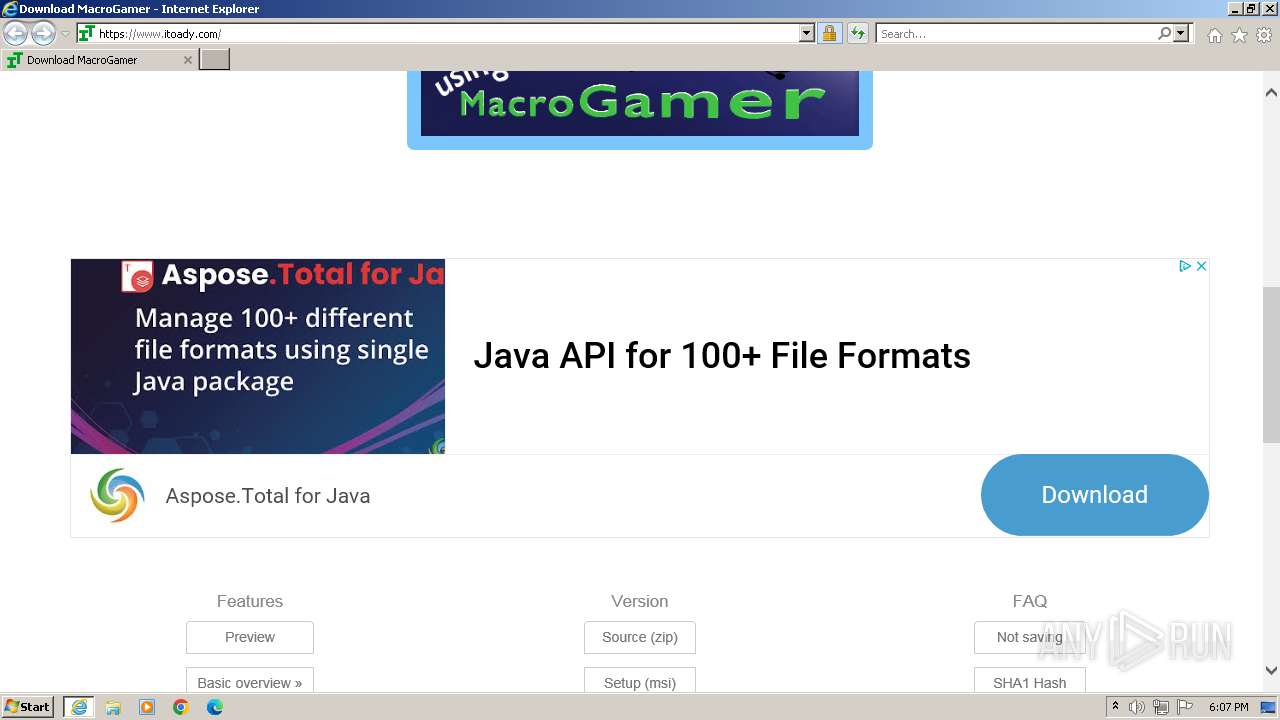Click the browser Forward arrow button

point(43,34)
